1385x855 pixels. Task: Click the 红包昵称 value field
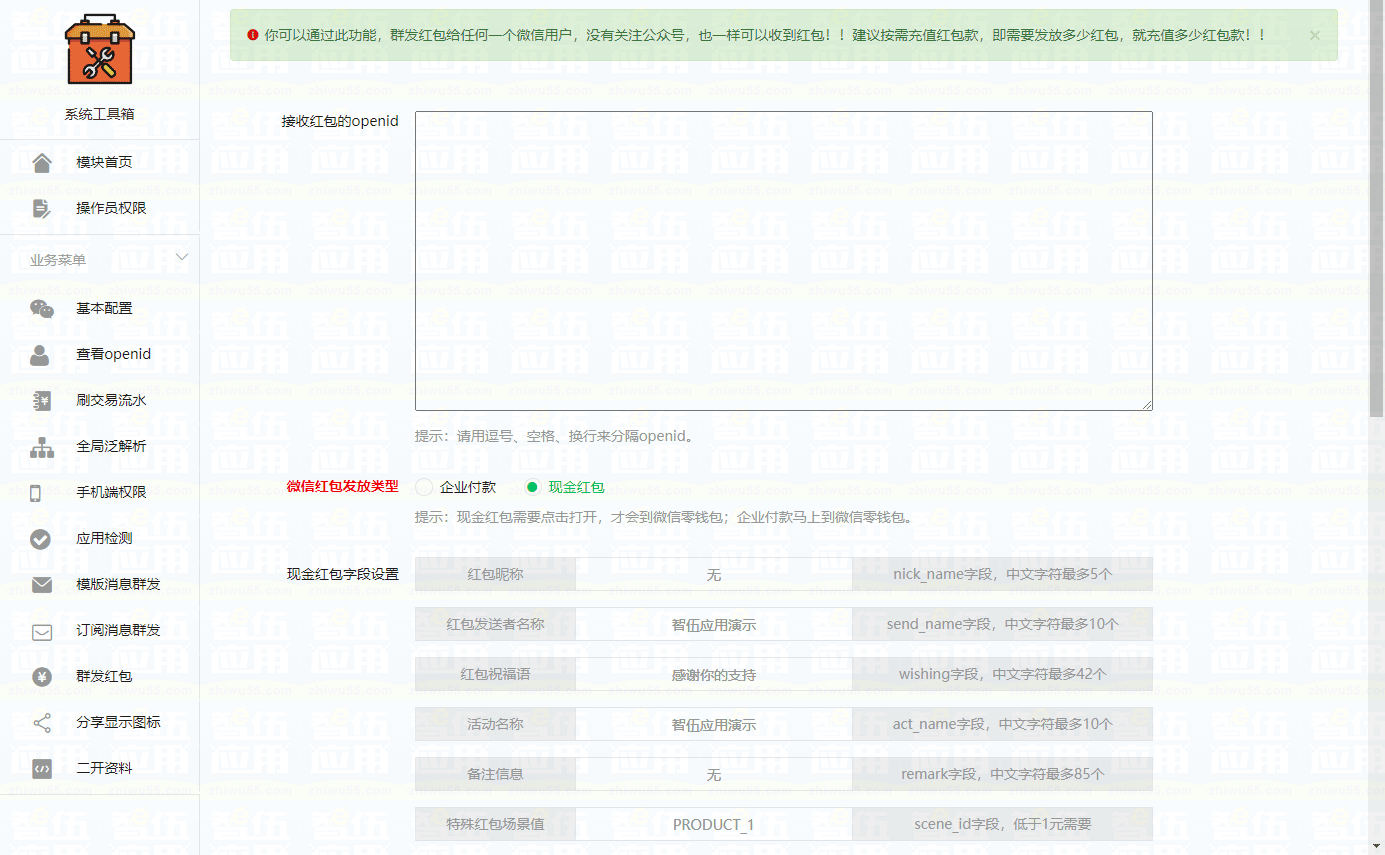click(x=713, y=574)
